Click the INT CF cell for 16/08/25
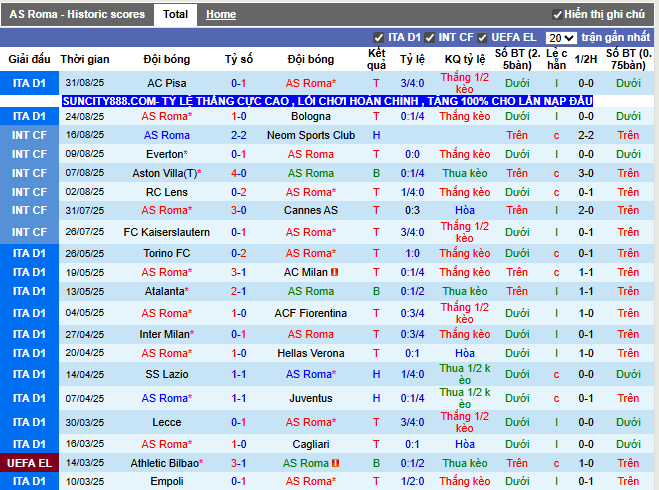The image size is (659, 490). coord(29,135)
